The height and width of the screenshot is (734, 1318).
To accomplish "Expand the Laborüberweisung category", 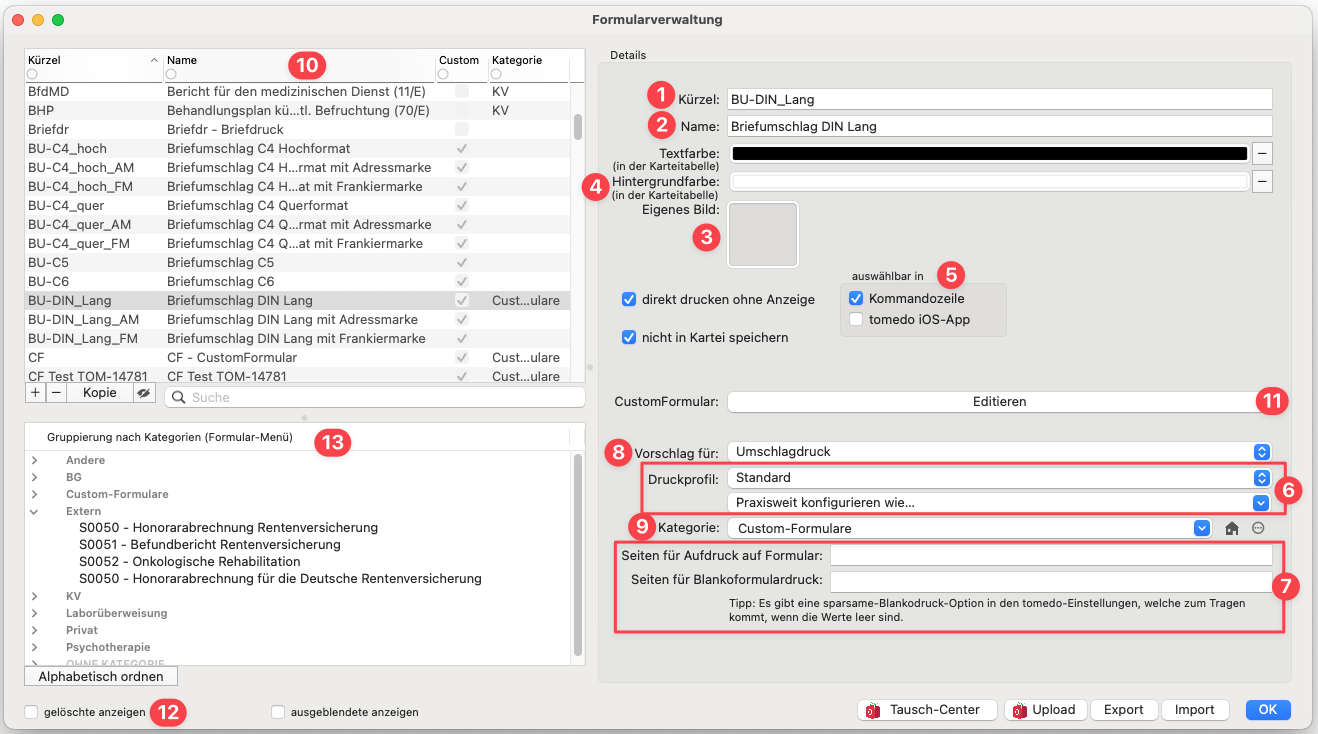I will pos(35,613).
